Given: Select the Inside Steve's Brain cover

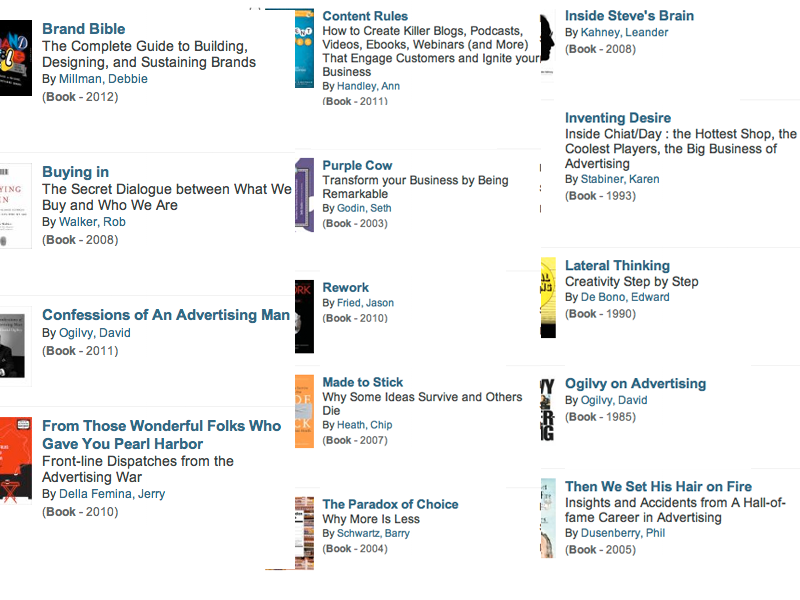Looking at the screenshot, I should coord(547,40).
